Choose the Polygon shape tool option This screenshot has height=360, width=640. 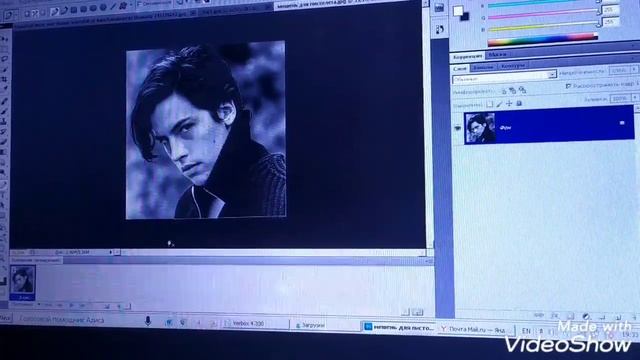103,7
